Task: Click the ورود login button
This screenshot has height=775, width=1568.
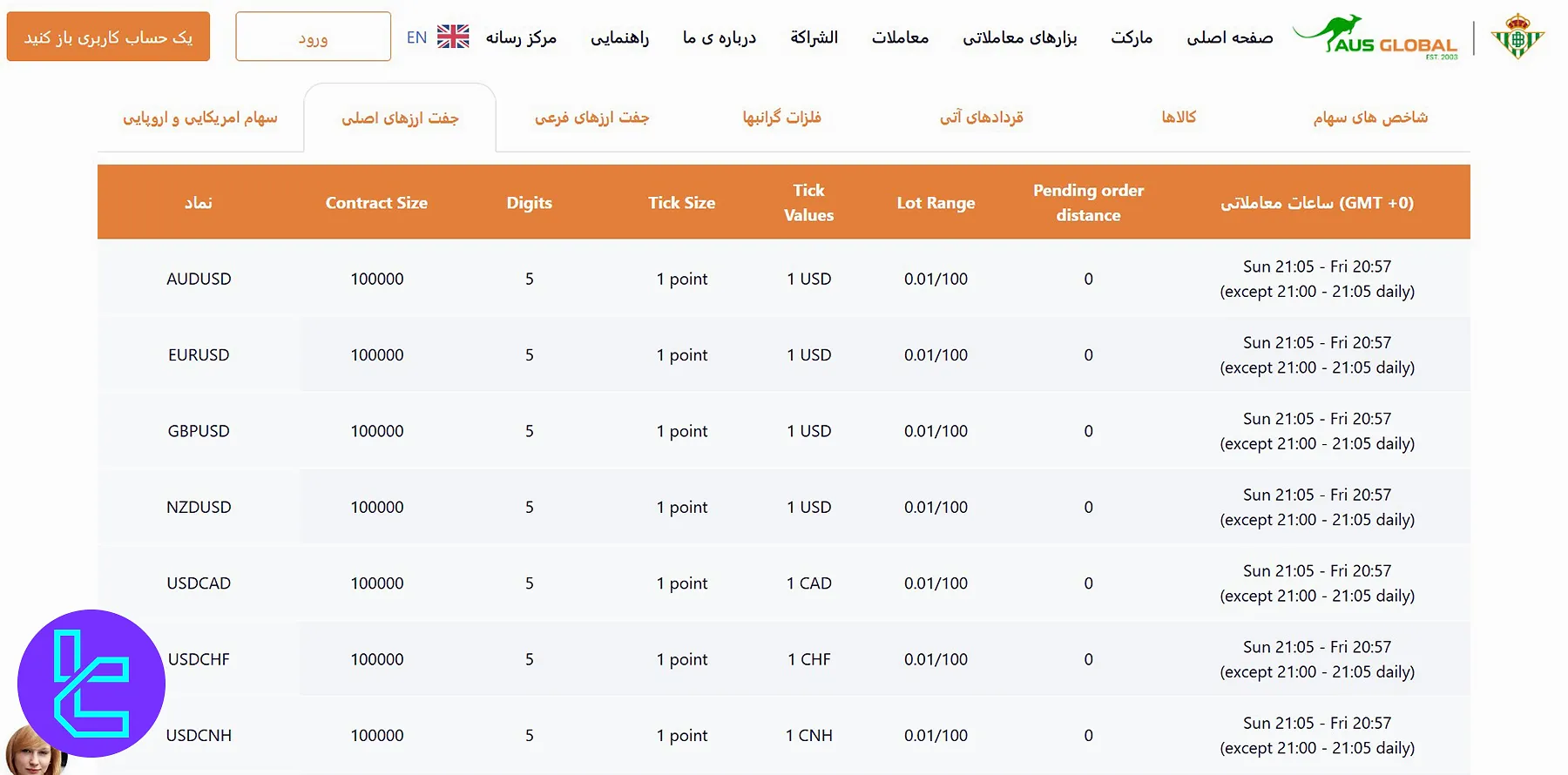Action: [x=313, y=37]
